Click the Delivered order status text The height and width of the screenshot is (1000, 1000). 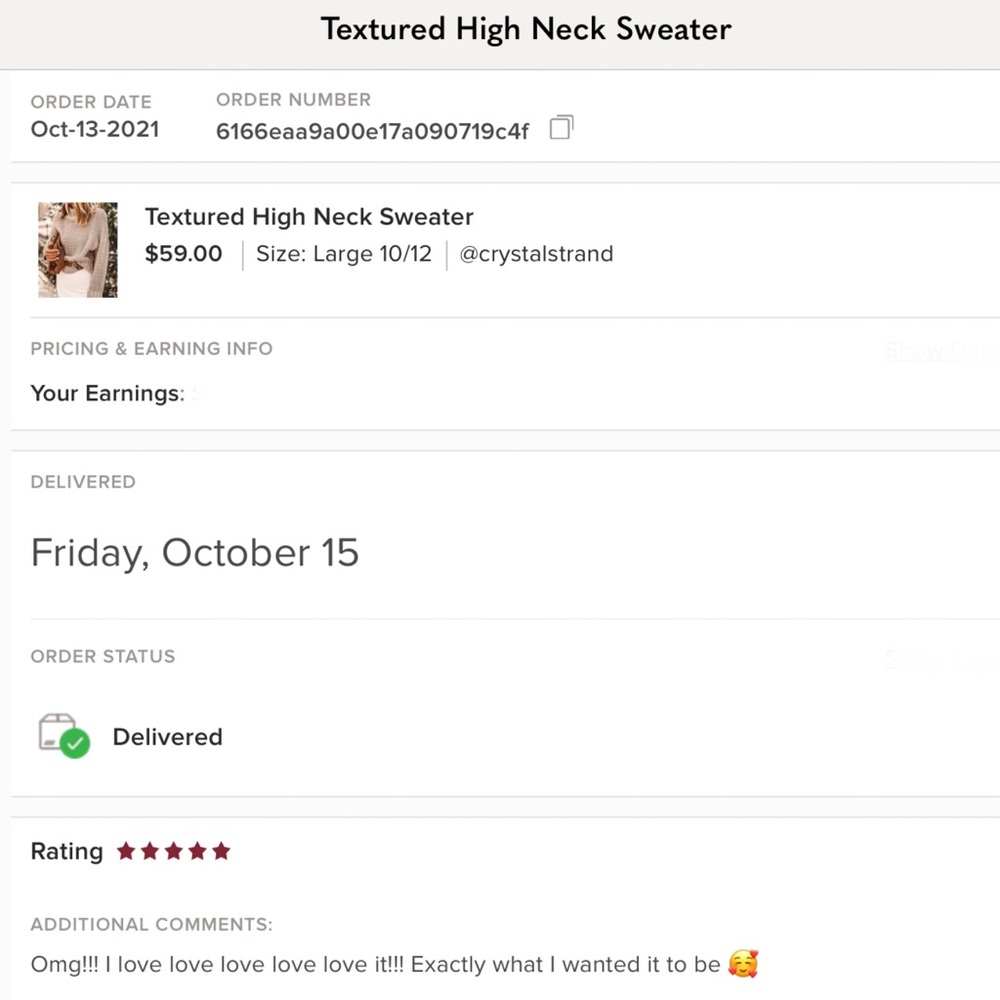pos(168,737)
